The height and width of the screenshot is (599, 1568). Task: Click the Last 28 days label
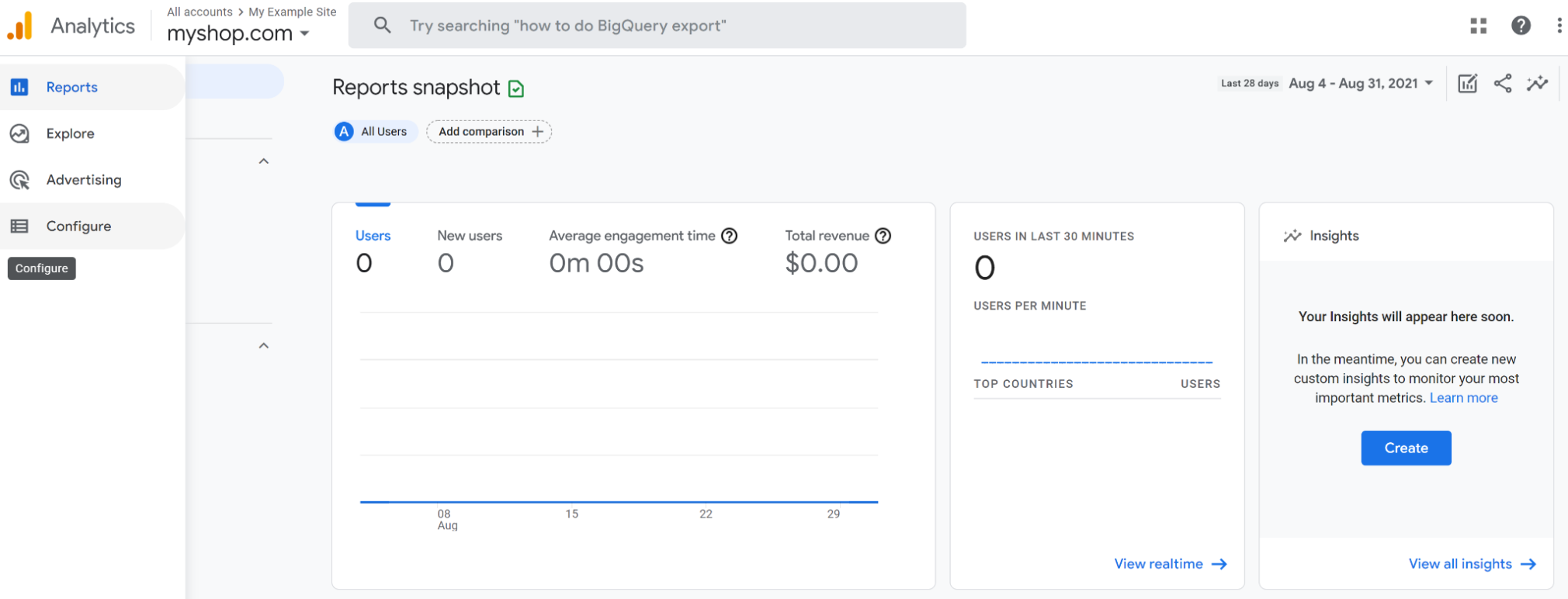point(1250,84)
